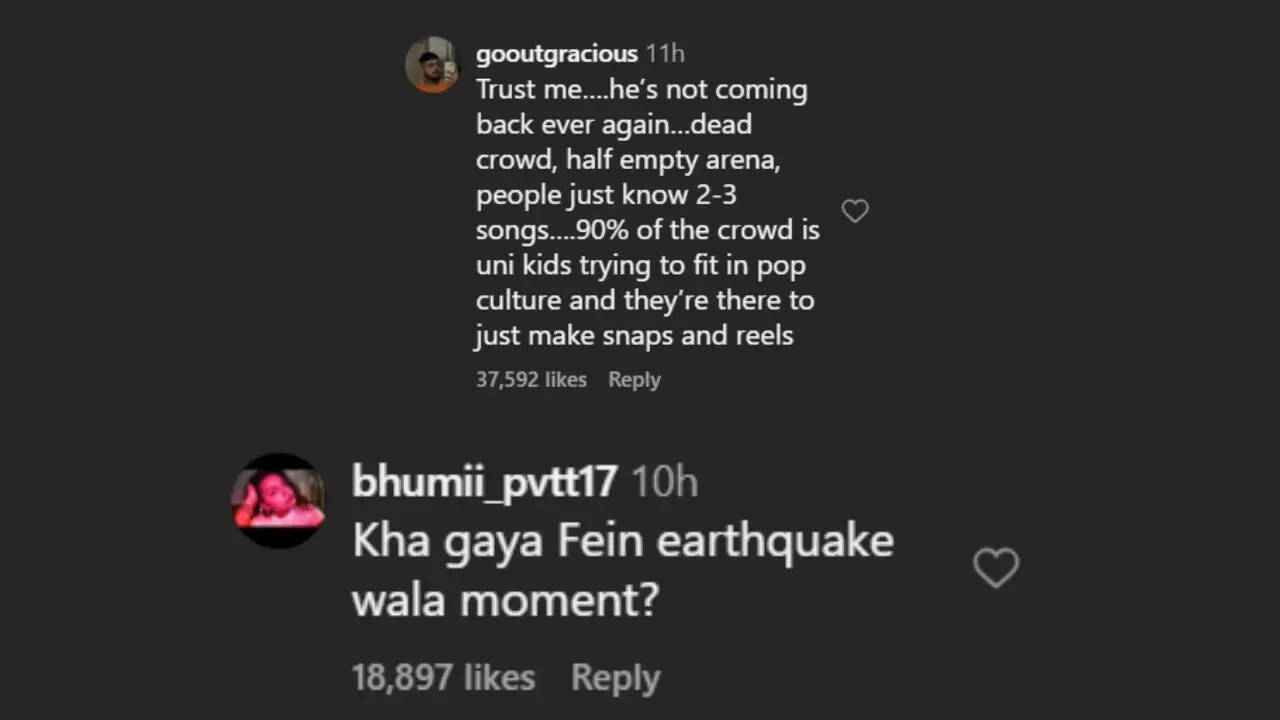This screenshot has width=1280, height=720.
Task: Like bhumii_pvtt17's comment with heart icon
Action: coord(996,568)
